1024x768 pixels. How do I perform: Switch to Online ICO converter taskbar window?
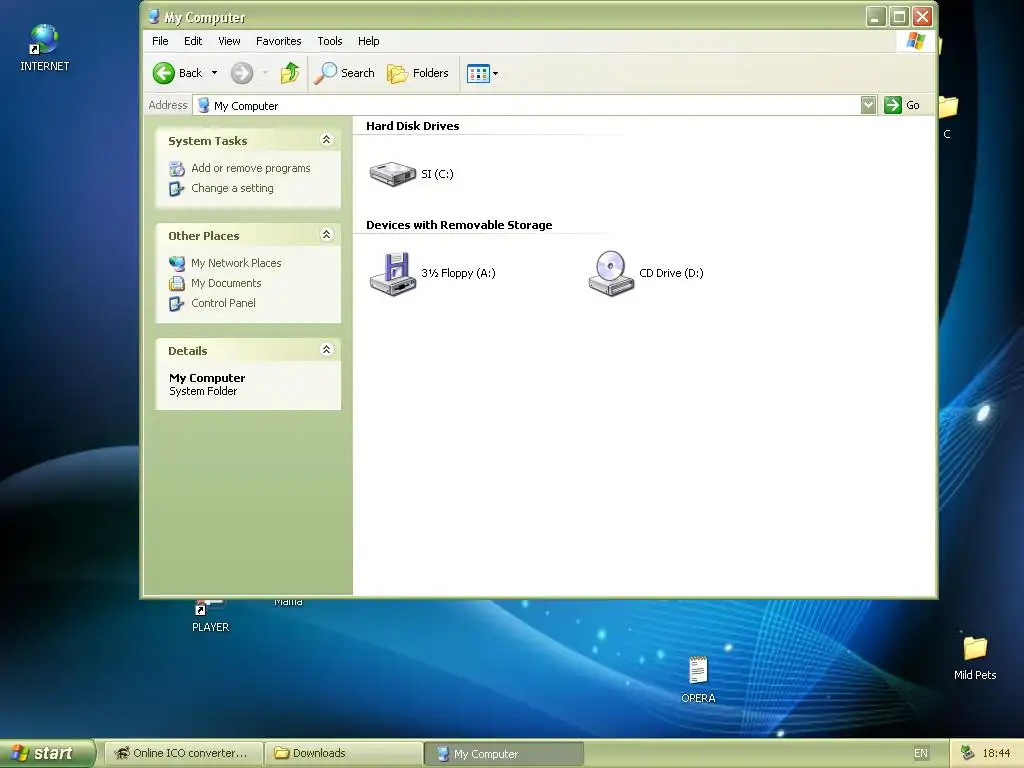tap(184, 754)
